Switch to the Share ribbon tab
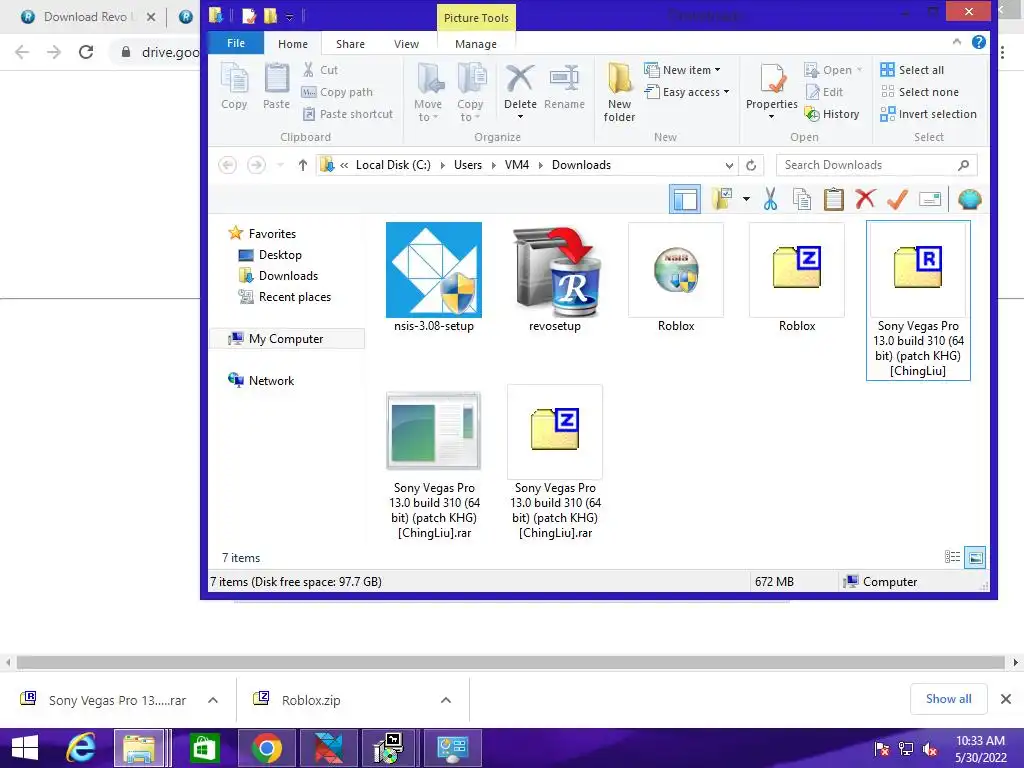 (350, 44)
